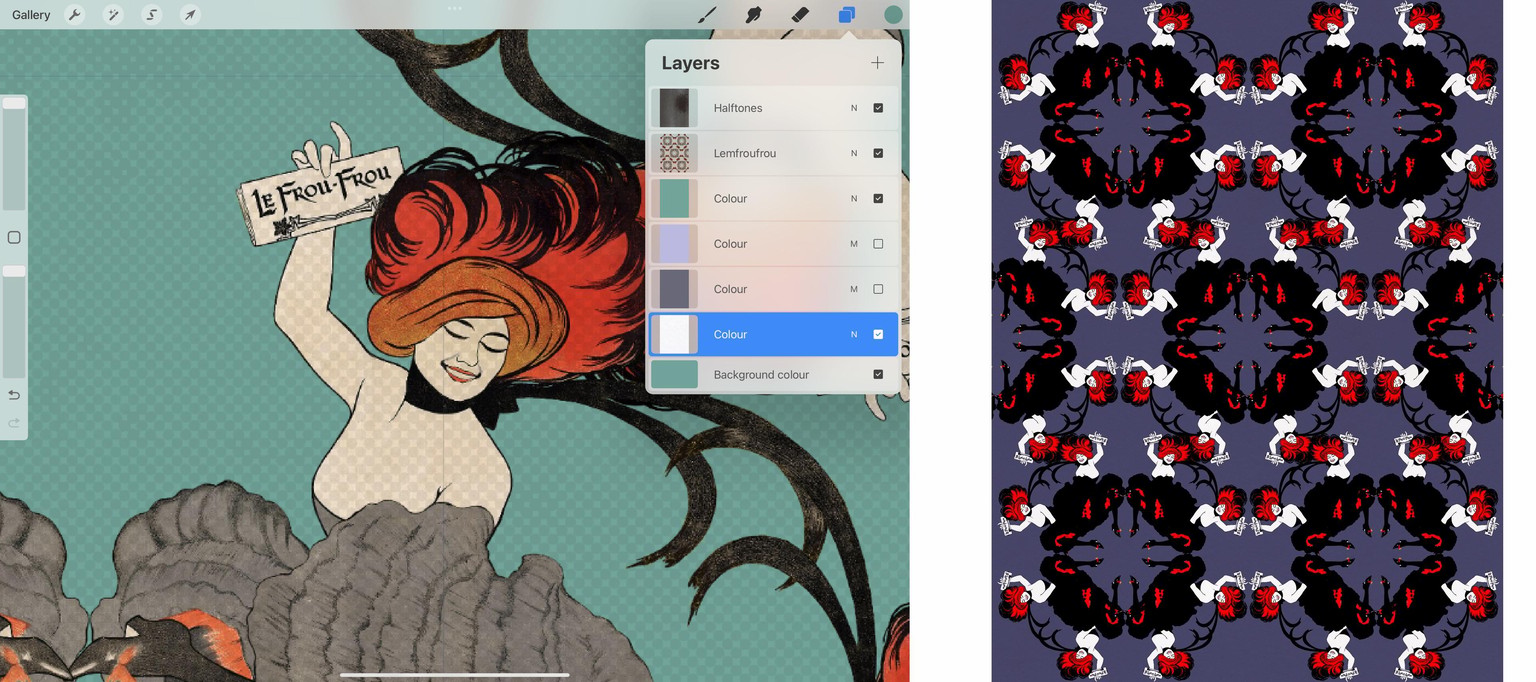Tap the three-dot multitasking indicator
This screenshot has width=1536, height=682.
click(455, 8)
